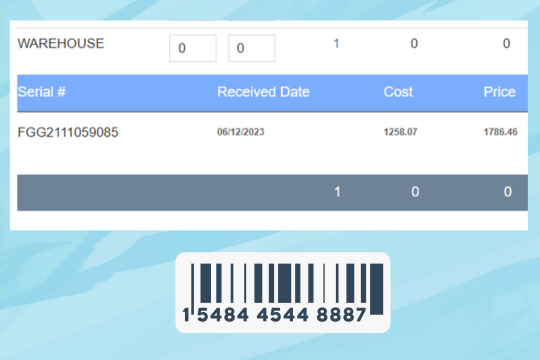Click the price value 1786.46
The width and height of the screenshot is (540, 360).
point(500,132)
